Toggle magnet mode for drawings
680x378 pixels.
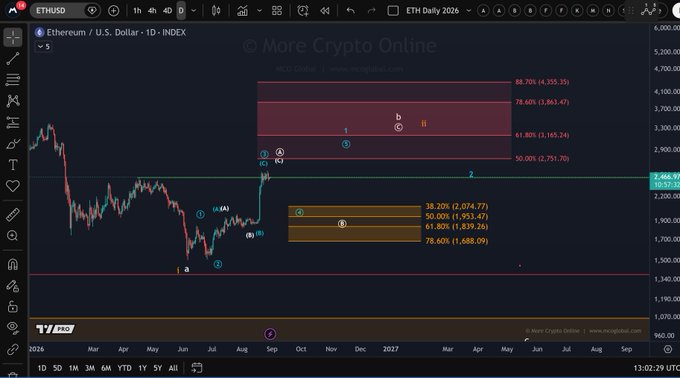13,264
